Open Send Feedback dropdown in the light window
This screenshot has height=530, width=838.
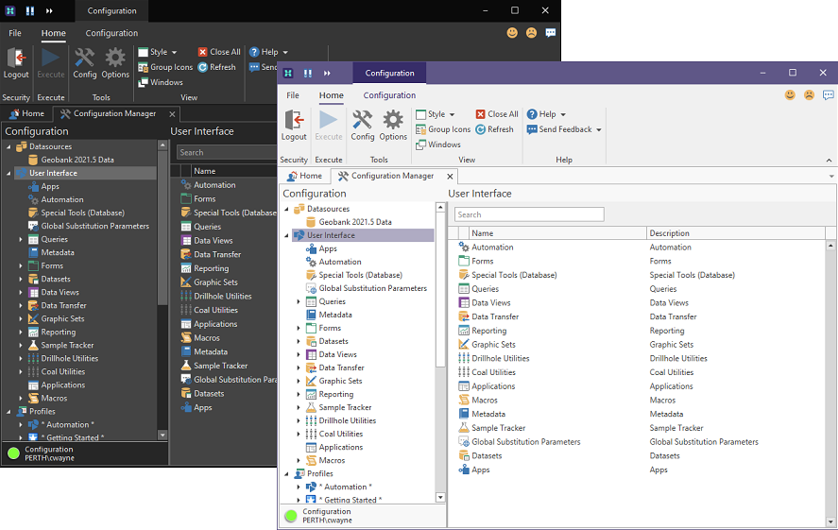click(565, 129)
